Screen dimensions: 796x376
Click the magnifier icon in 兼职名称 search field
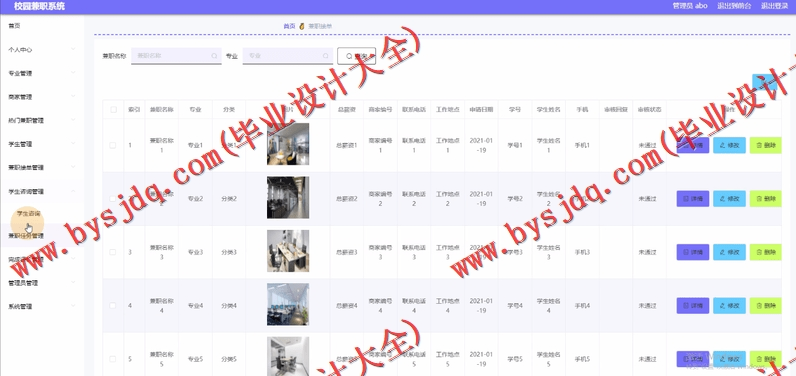(214, 56)
